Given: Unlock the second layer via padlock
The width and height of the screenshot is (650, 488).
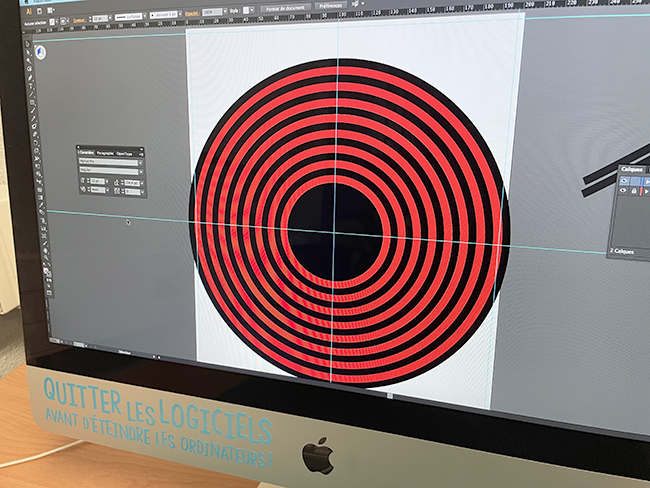Looking at the screenshot, I should [634, 191].
